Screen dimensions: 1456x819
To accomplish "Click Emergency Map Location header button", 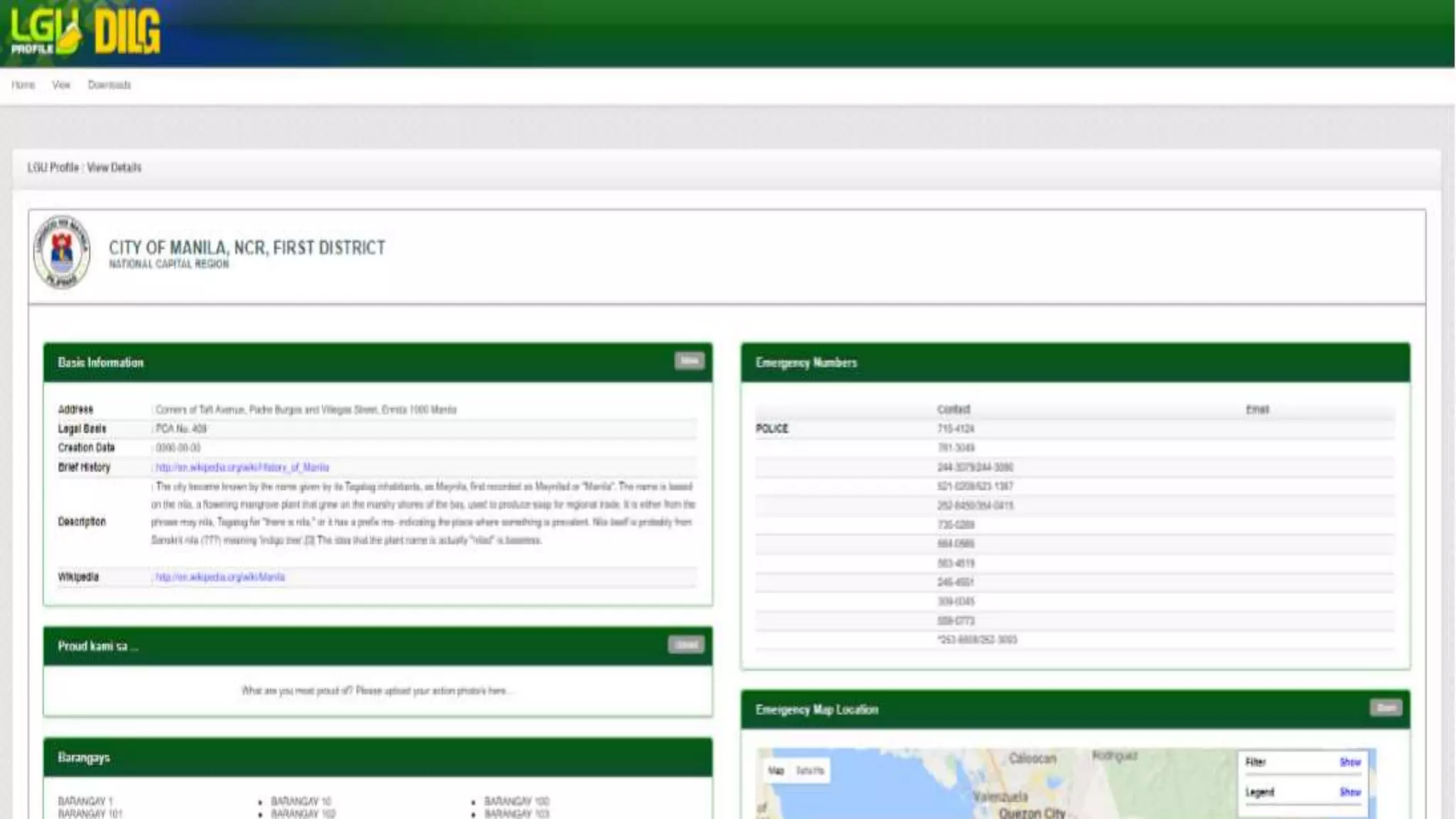I will pos(1386,707).
